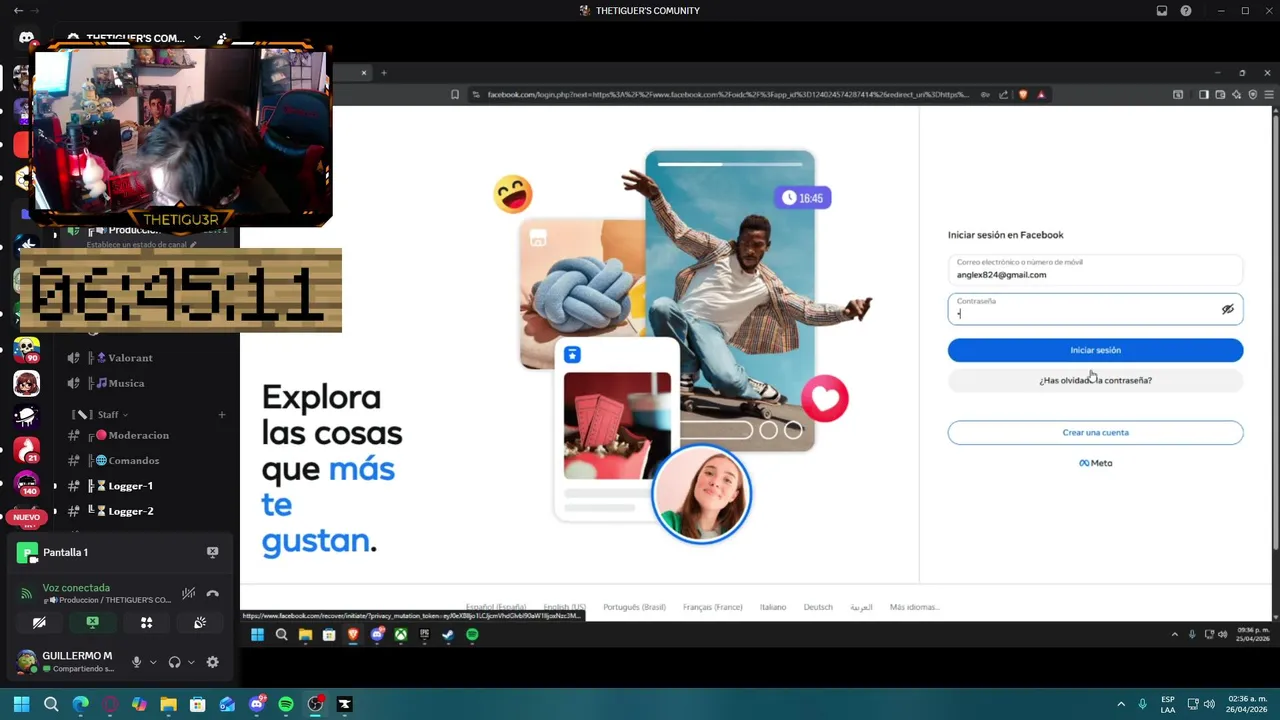Open shared browser hamburger menu
Viewport: 1280px width, 720px height.
pyautogui.click(x=1270, y=94)
